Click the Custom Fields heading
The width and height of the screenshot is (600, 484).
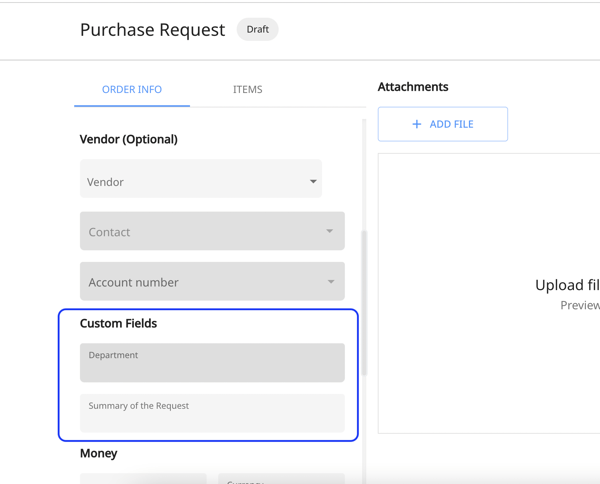coord(119,323)
